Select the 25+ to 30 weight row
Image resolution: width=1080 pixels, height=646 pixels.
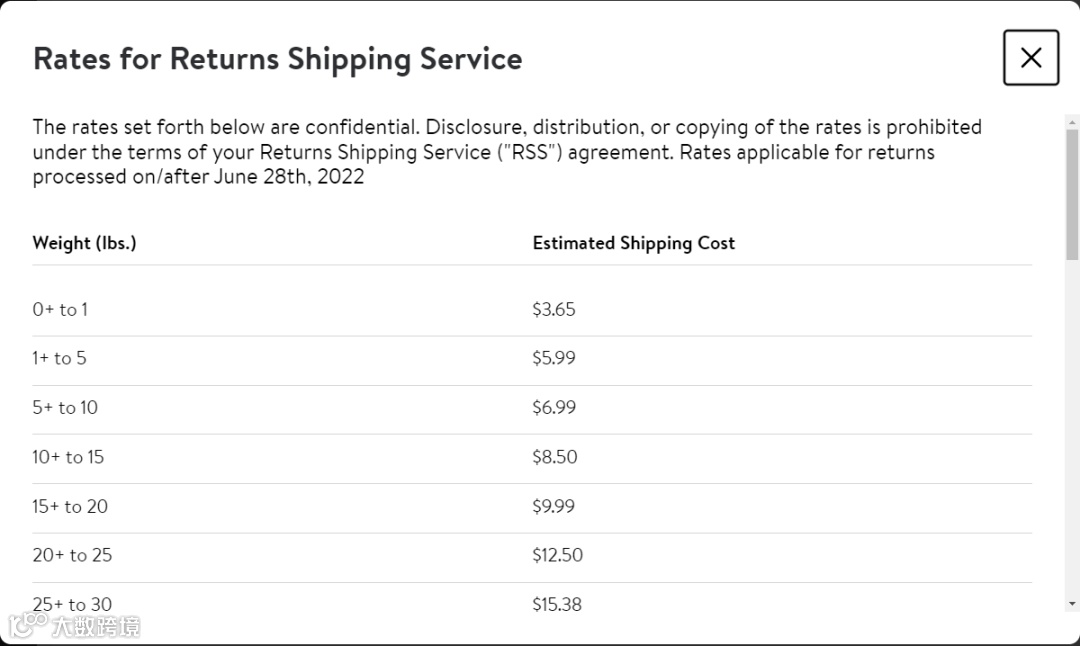[x=72, y=604]
